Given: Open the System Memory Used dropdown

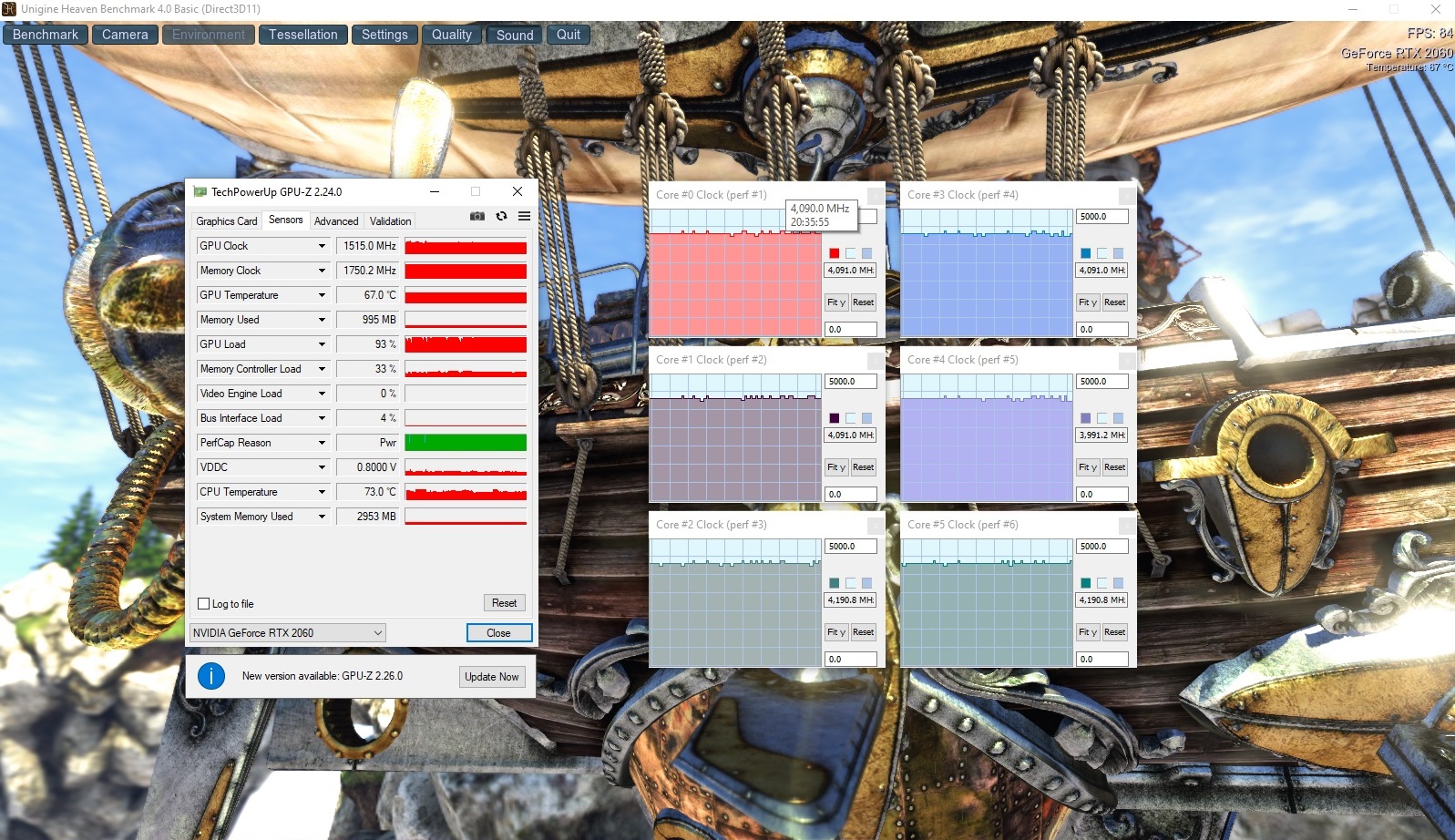Looking at the screenshot, I should point(322,517).
